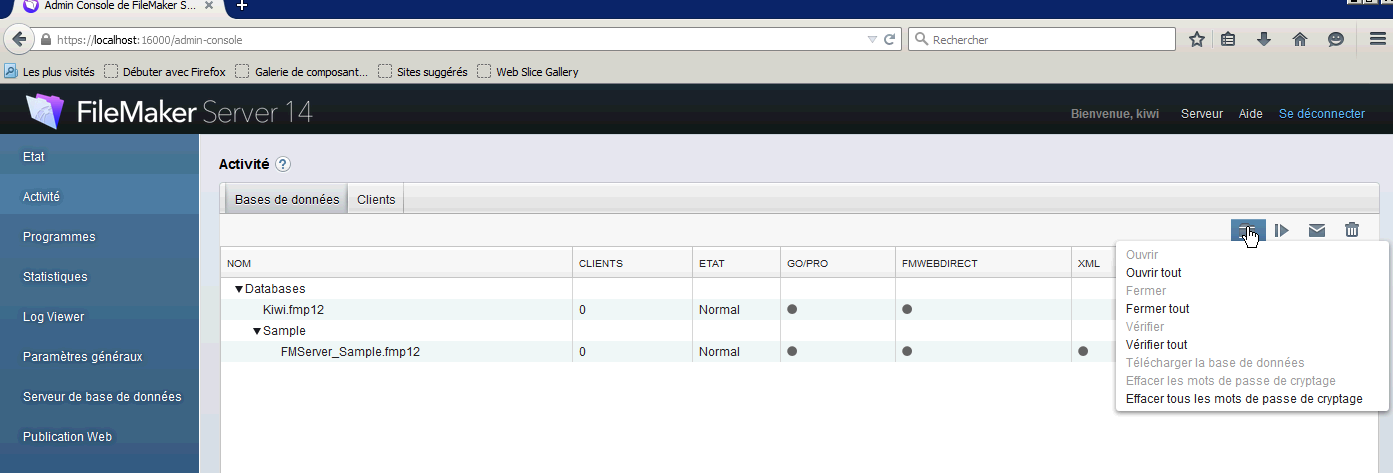The image size is (1393, 473).
Task: Collapse the Databases folder triangle
Action: (x=239, y=289)
